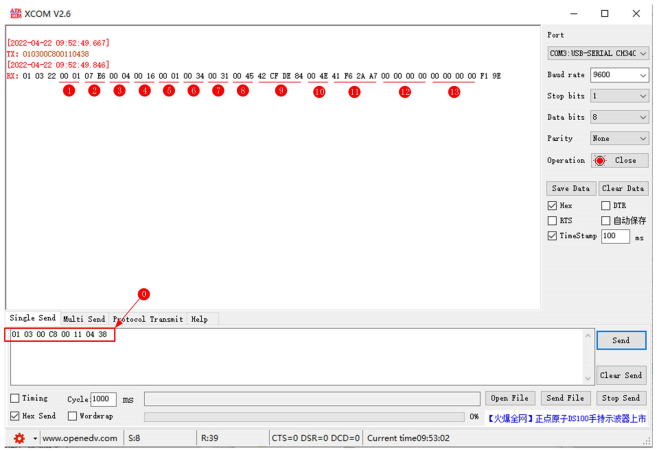
Task: Click the red annotation marker labeled 0
Action: (x=143, y=294)
